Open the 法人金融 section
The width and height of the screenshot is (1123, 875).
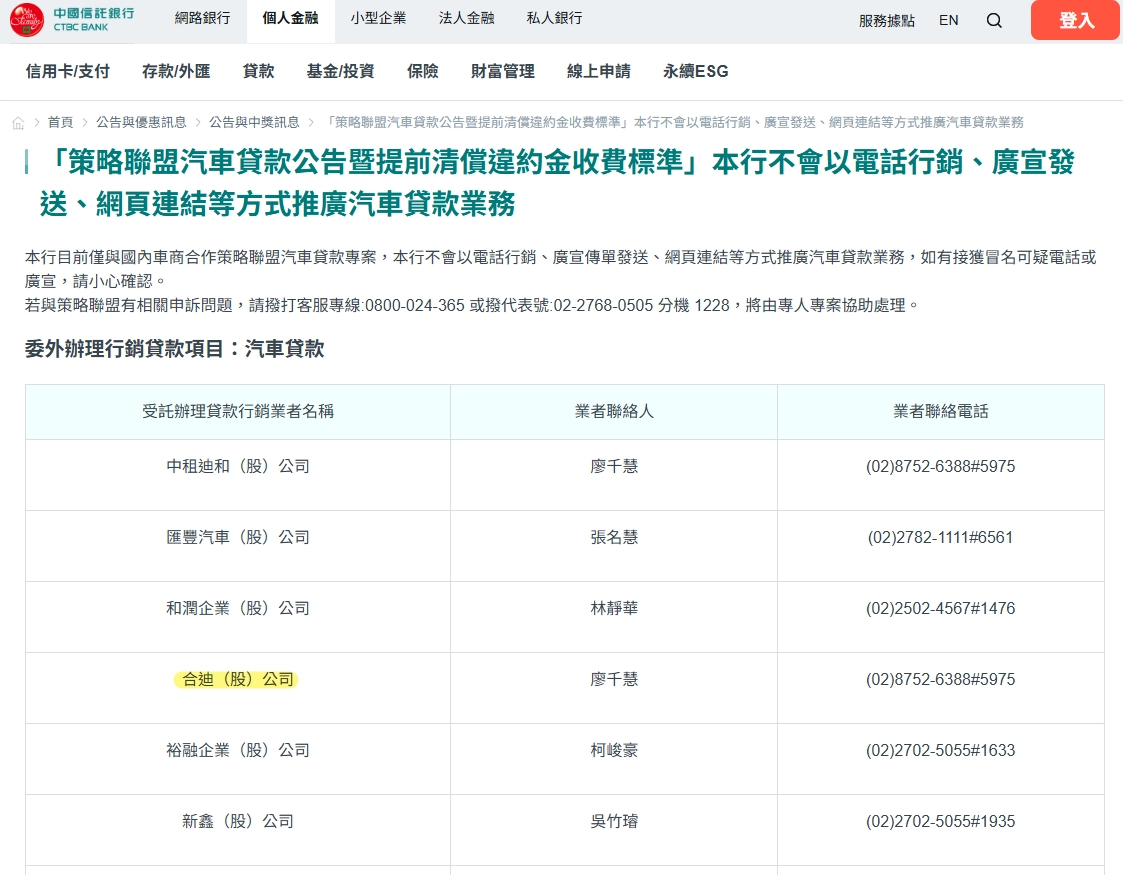466,18
